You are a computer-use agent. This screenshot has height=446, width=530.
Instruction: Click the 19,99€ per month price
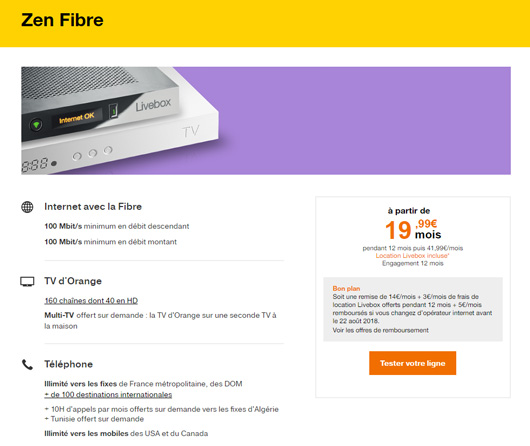(413, 230)
